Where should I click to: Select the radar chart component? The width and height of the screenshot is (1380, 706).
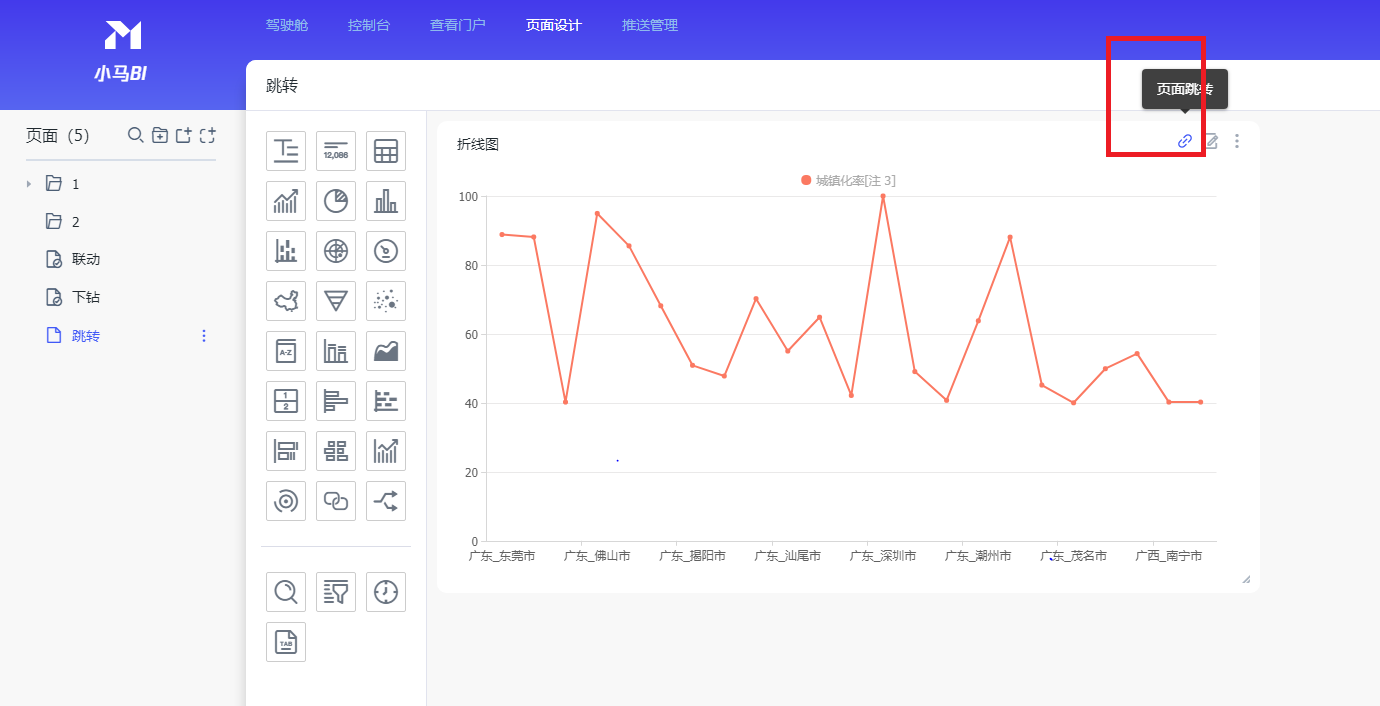(336, 251)
